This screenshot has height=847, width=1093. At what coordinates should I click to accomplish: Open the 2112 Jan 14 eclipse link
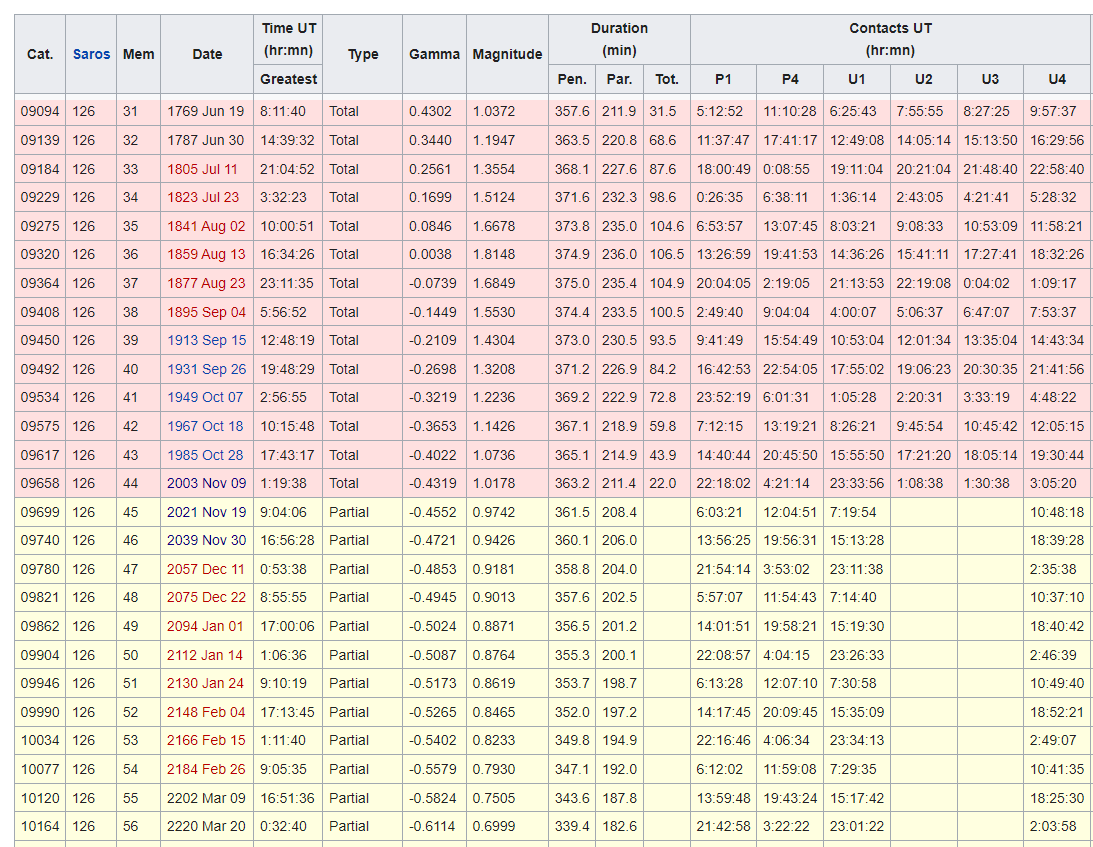[x=204, y=655]
